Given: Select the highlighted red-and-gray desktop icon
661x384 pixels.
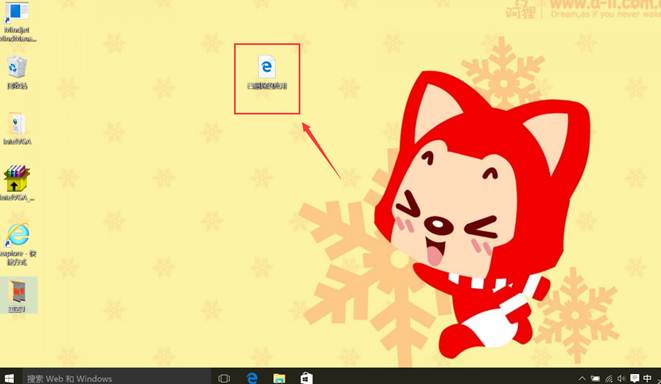Looking at the screenshot, I should (18, 292).
